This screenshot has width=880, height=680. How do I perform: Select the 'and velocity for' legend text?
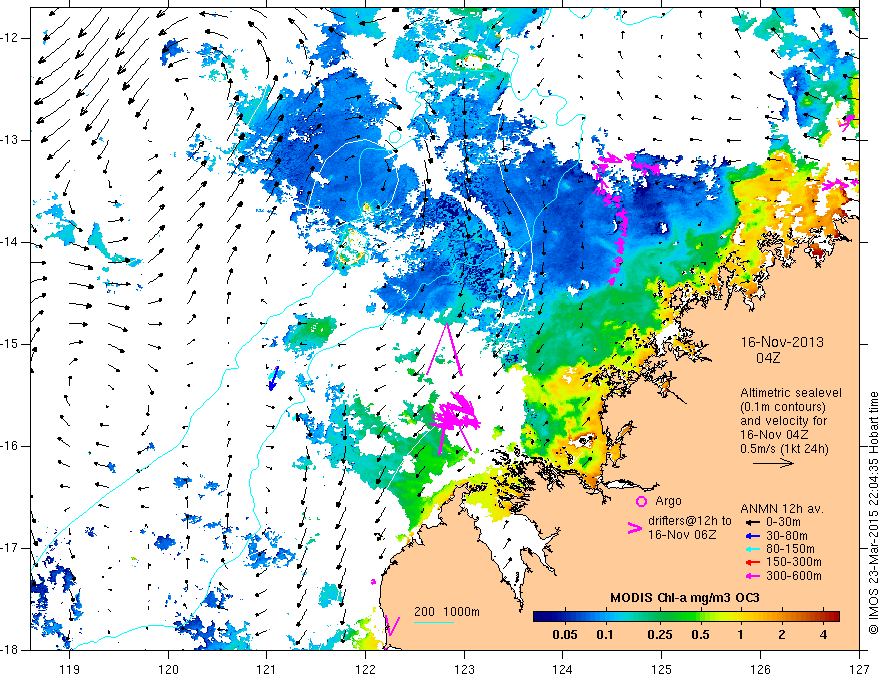click(783, 421)
